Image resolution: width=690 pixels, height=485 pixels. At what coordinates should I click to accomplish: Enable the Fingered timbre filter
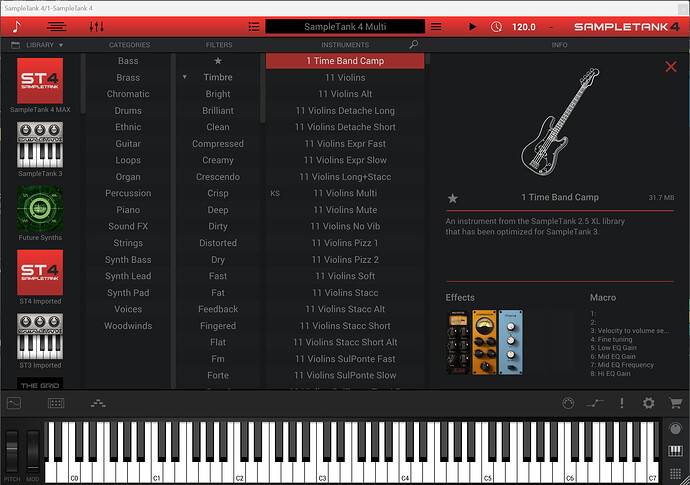[218, 326]
